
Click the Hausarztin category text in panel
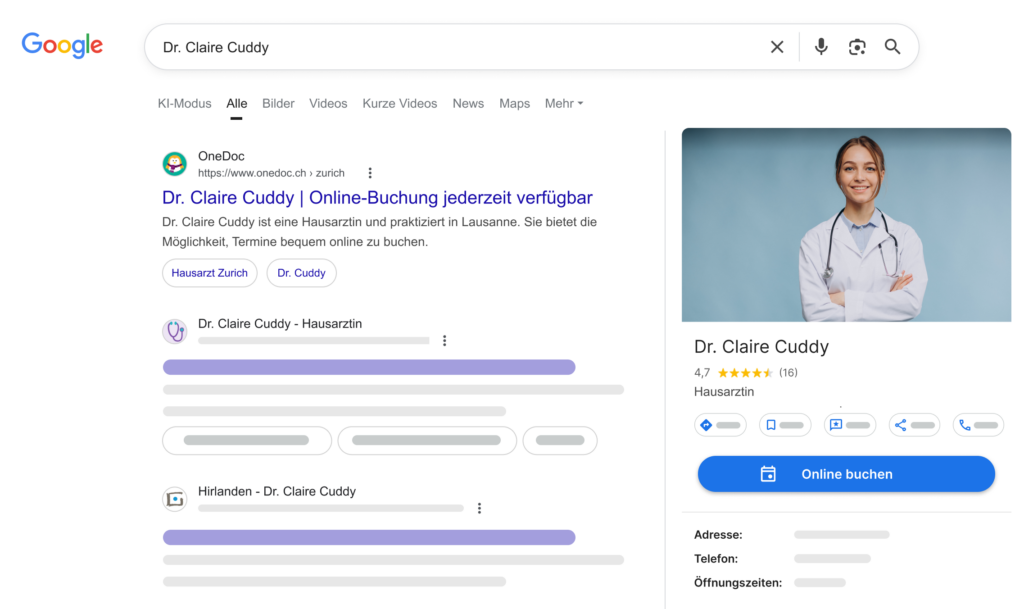tap(724, 392)
